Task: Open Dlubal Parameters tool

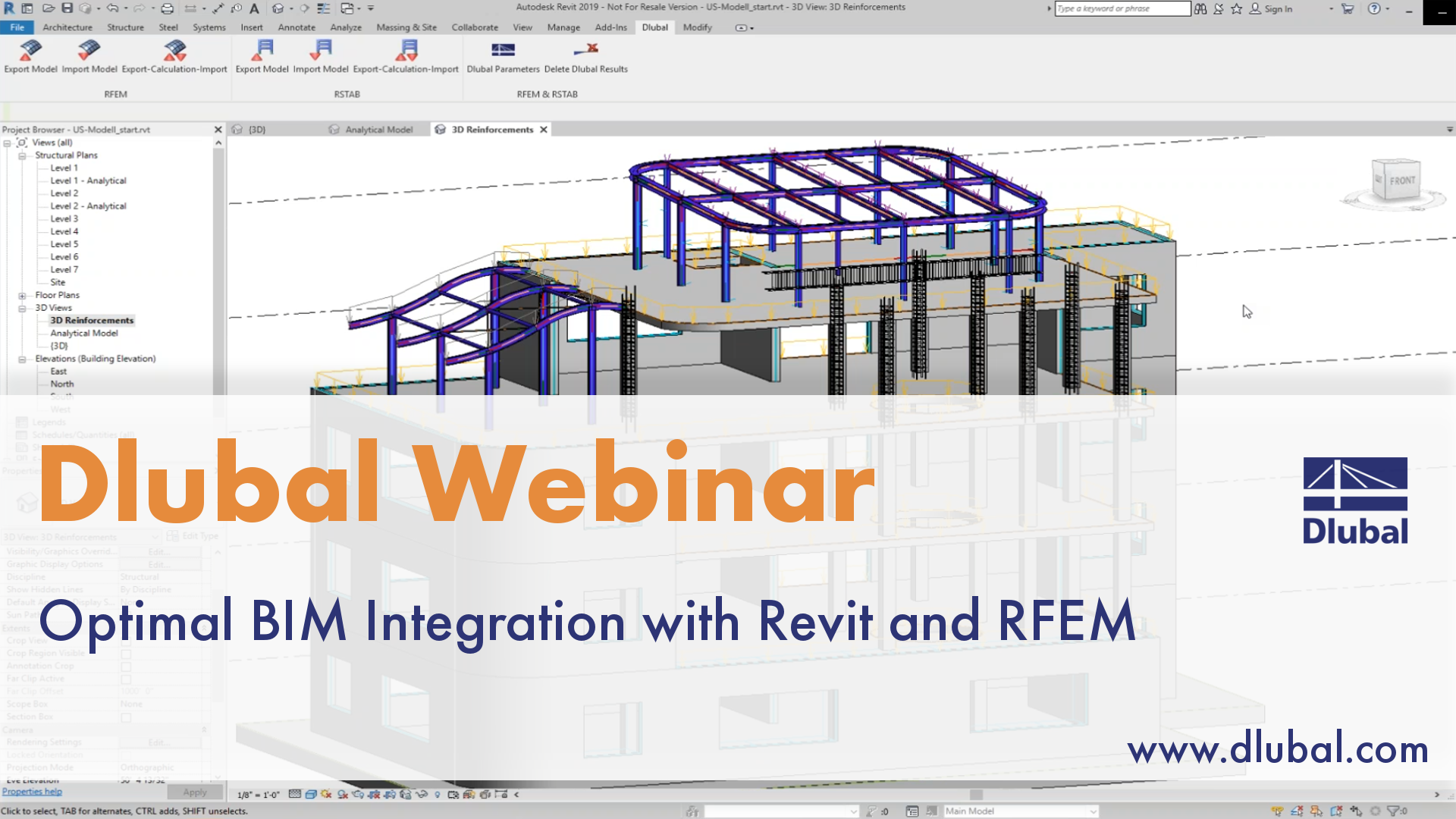Action: (x=503, y=57)
